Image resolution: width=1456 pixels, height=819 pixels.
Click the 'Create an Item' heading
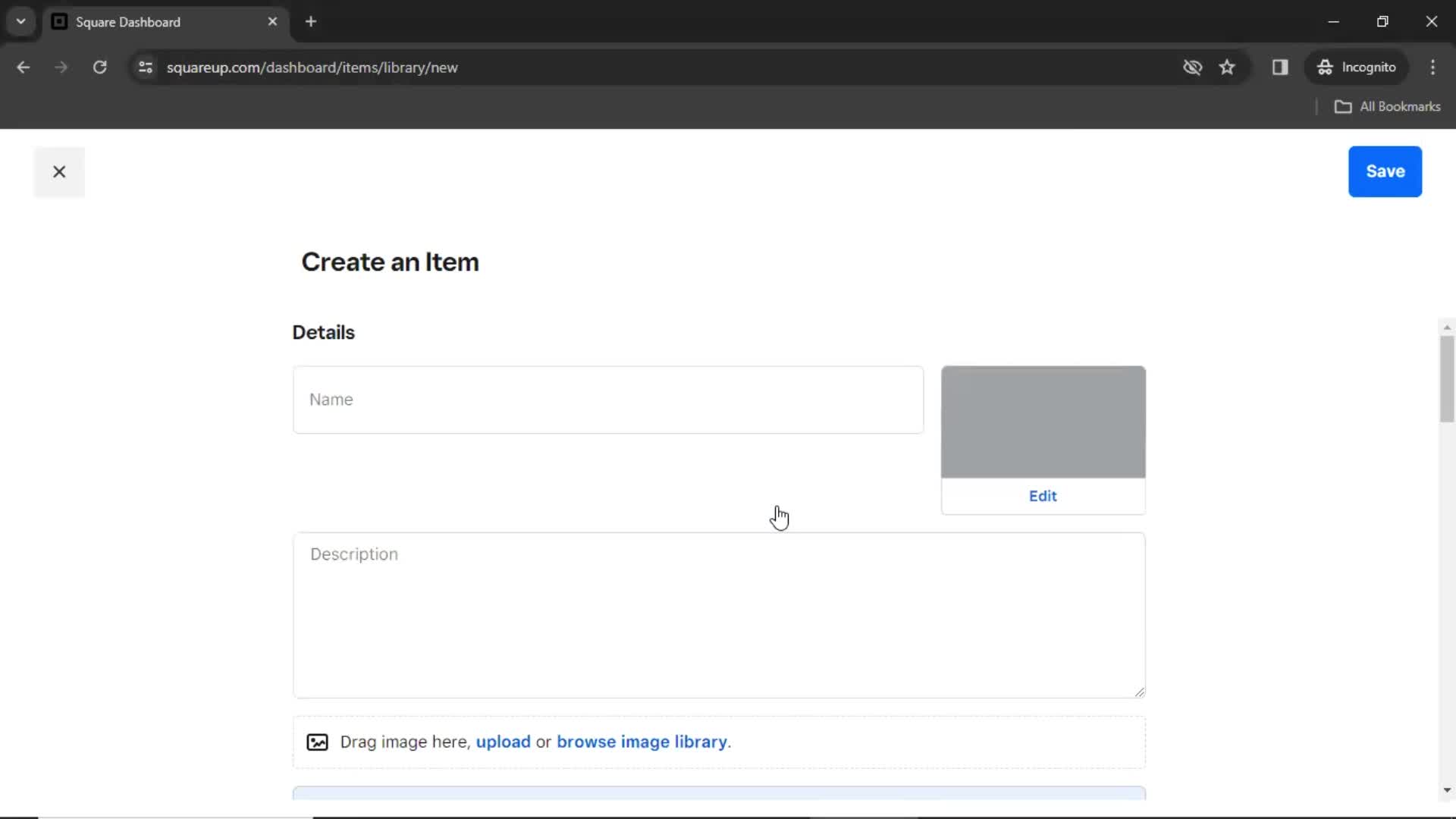[x=390, y=262]
